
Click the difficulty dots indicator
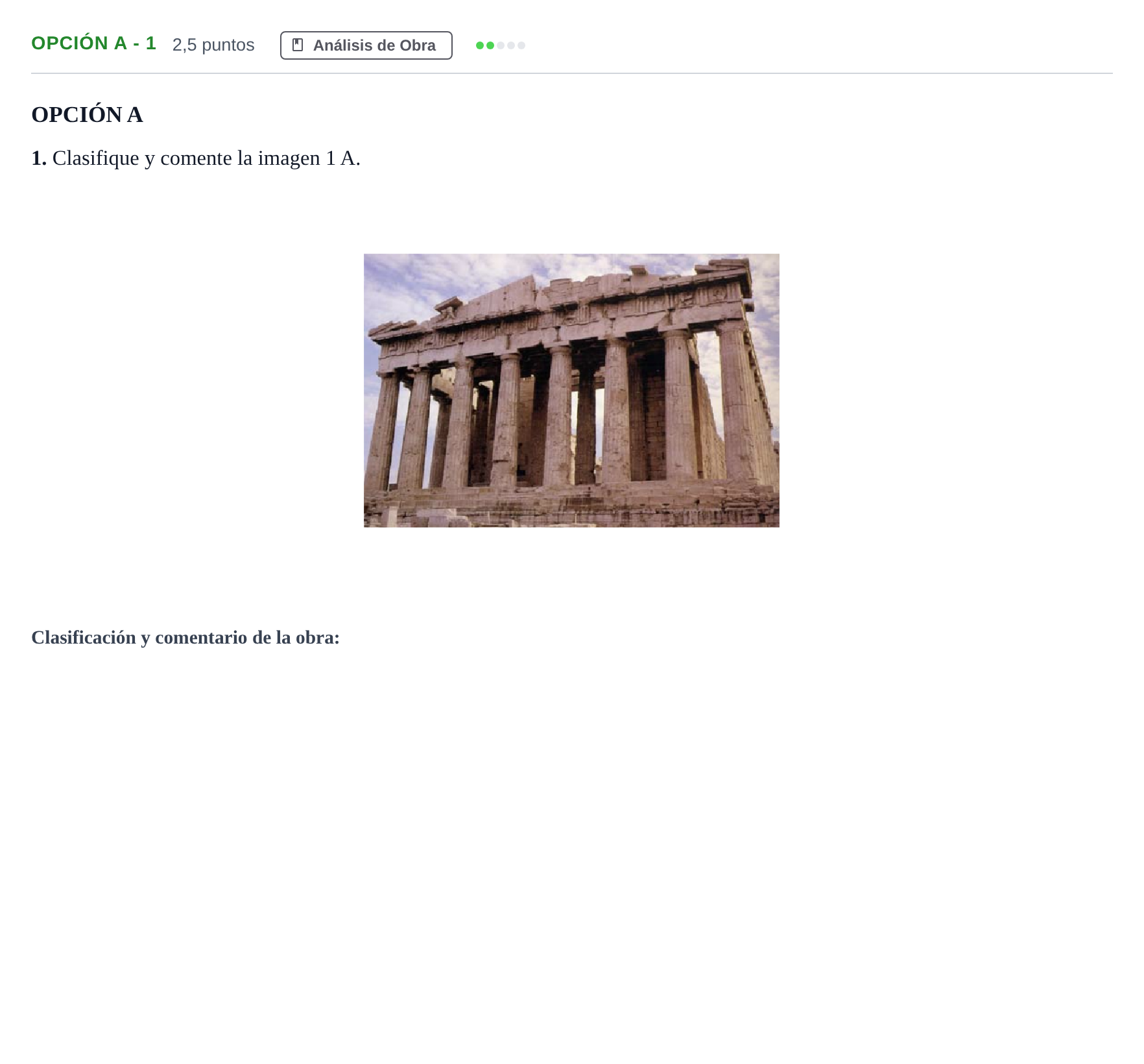point(500,45)
